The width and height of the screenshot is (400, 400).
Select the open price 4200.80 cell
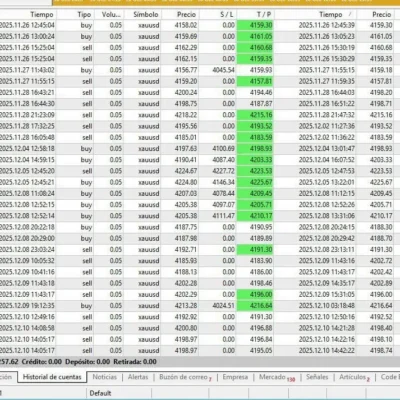(x=186, y=328)
